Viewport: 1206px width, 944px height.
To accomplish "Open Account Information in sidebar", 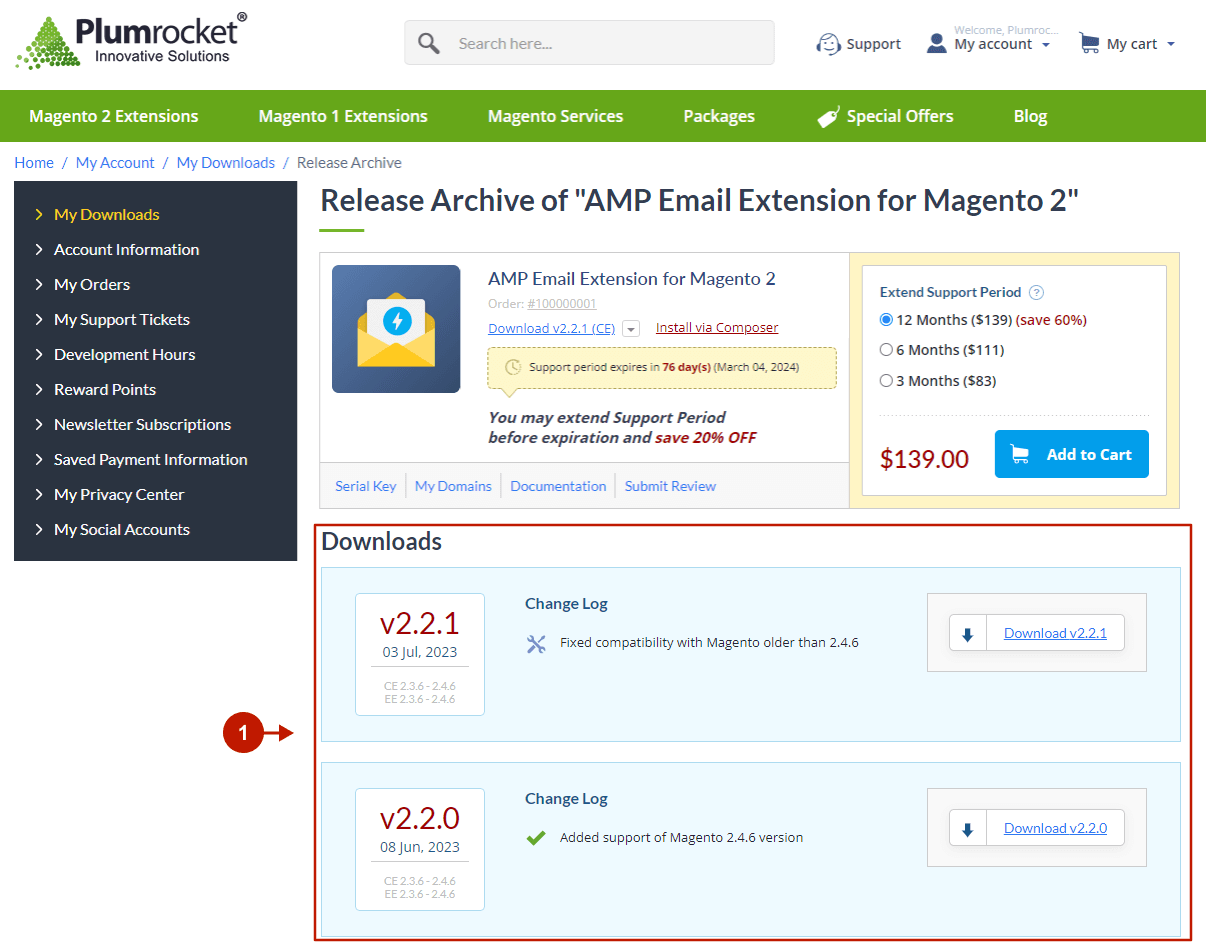I will click(127, 249).
